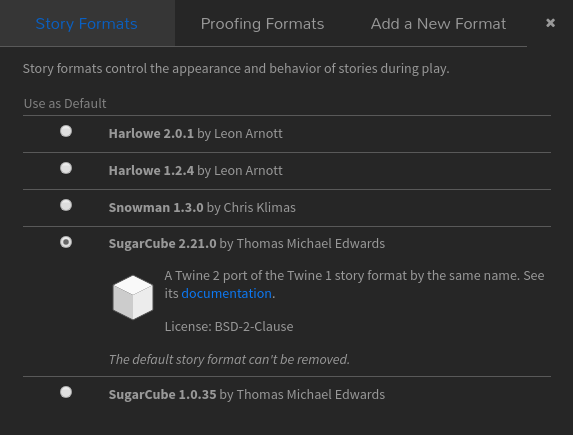
Task: Close the story formats dialog
Action: coord(550,23)
